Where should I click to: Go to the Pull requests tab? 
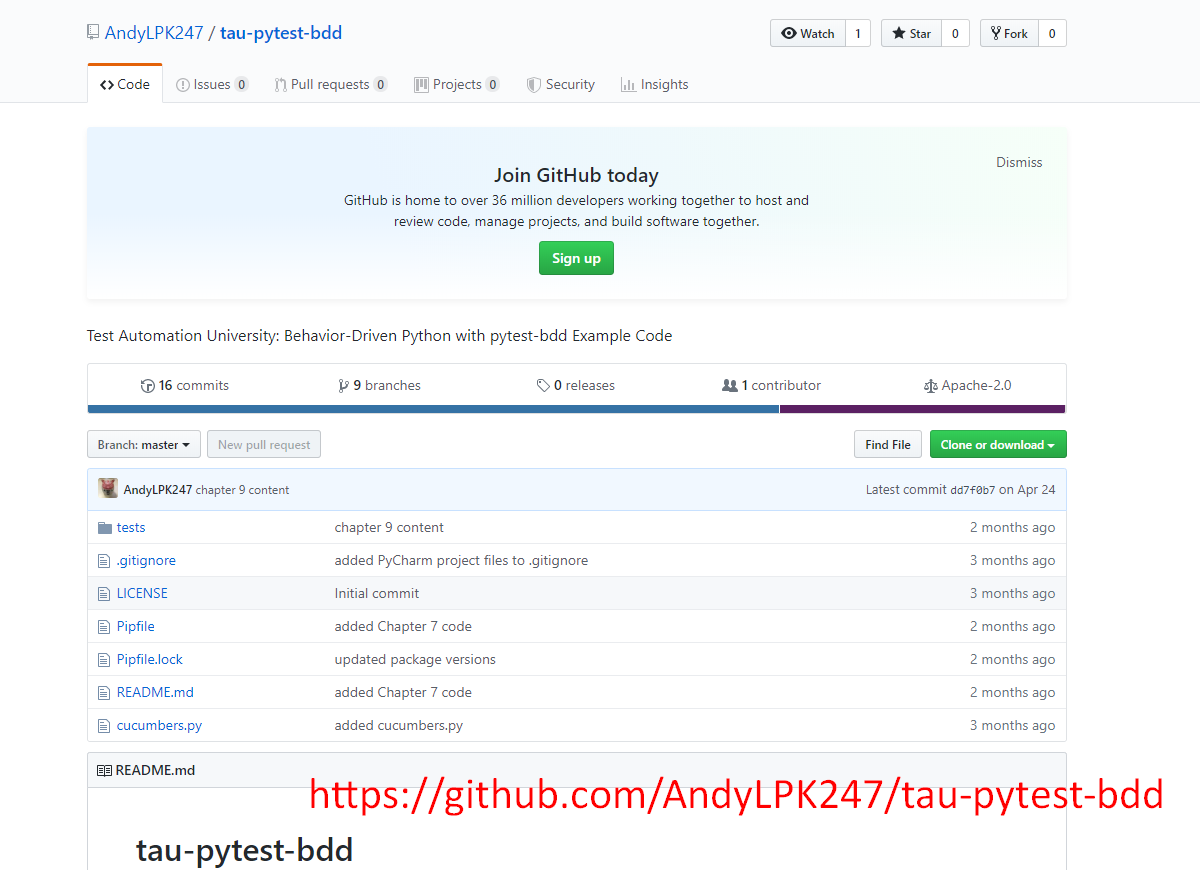pos(331,84)
